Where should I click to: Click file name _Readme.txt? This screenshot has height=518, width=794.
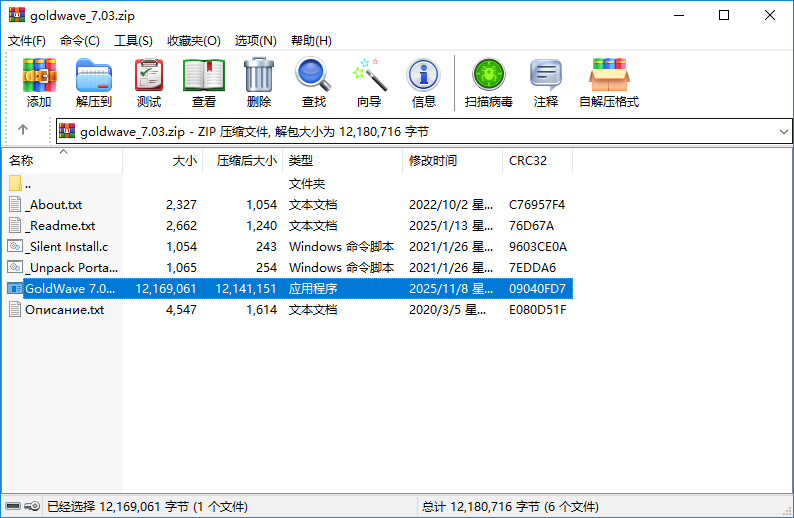tap(60, 225)
